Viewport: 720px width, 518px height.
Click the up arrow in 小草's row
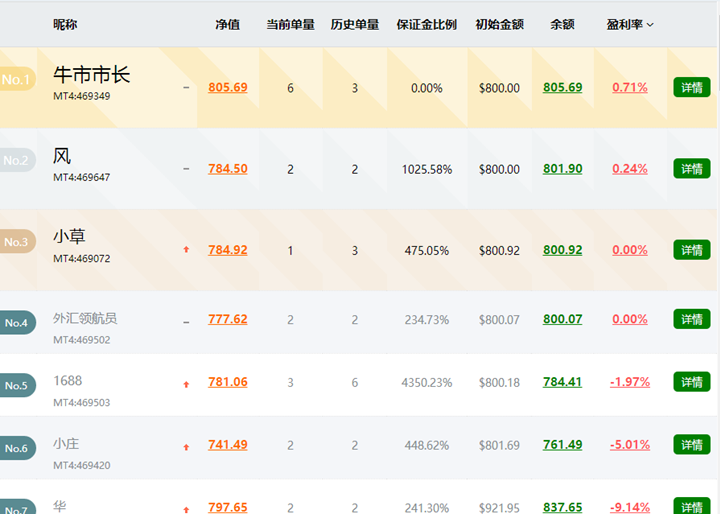(186, 250)
